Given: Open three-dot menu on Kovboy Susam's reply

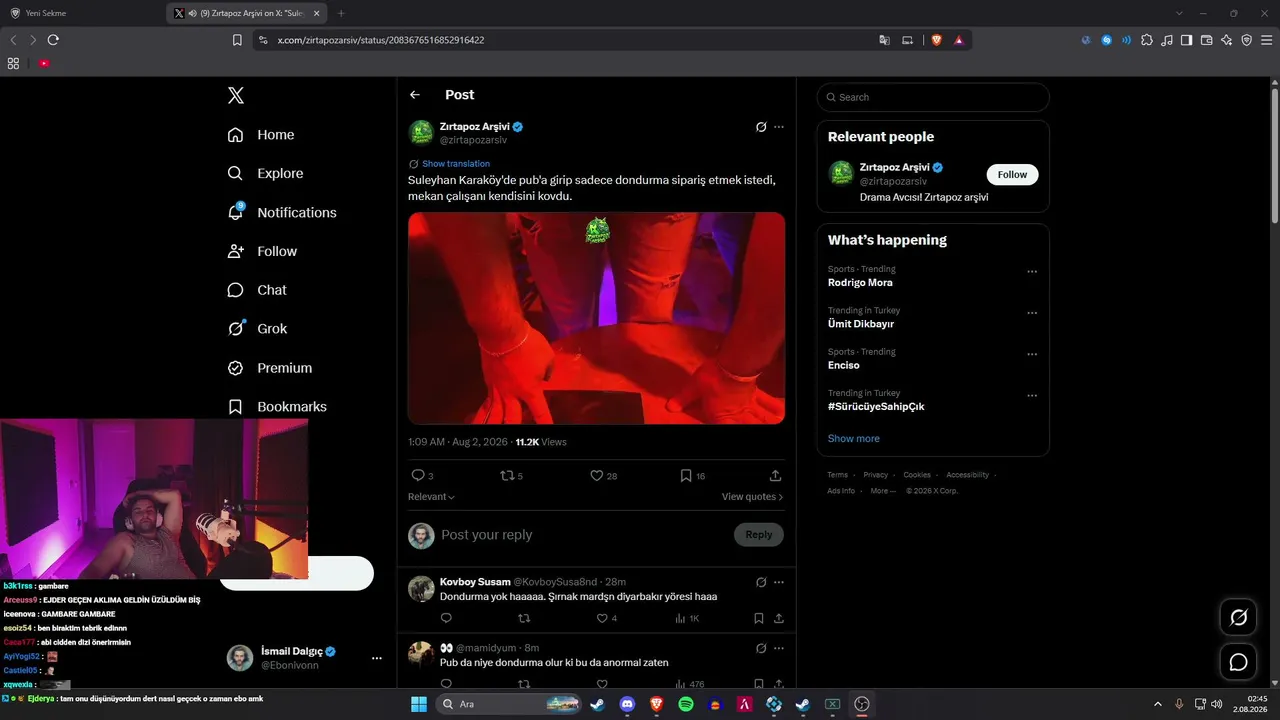Looking at the screenshot, I should click(x=779, y=582).
